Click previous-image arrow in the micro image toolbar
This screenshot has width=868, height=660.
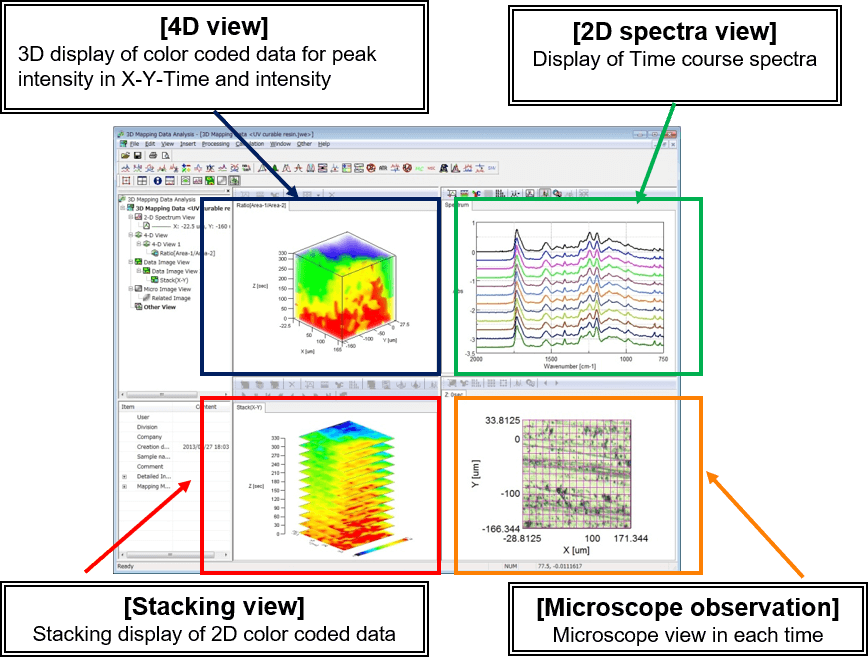(x=546, y=383)
